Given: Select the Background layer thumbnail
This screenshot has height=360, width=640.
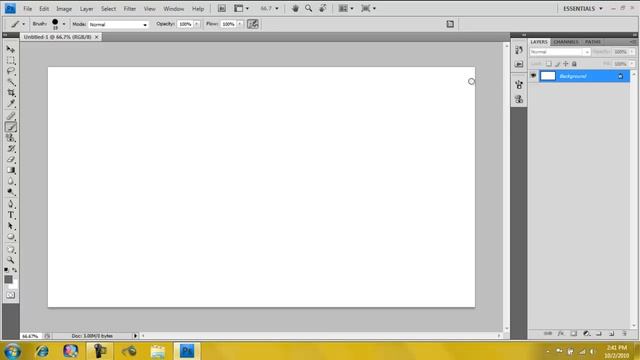Looking at the screenshot, I should (x=548, y=76).
